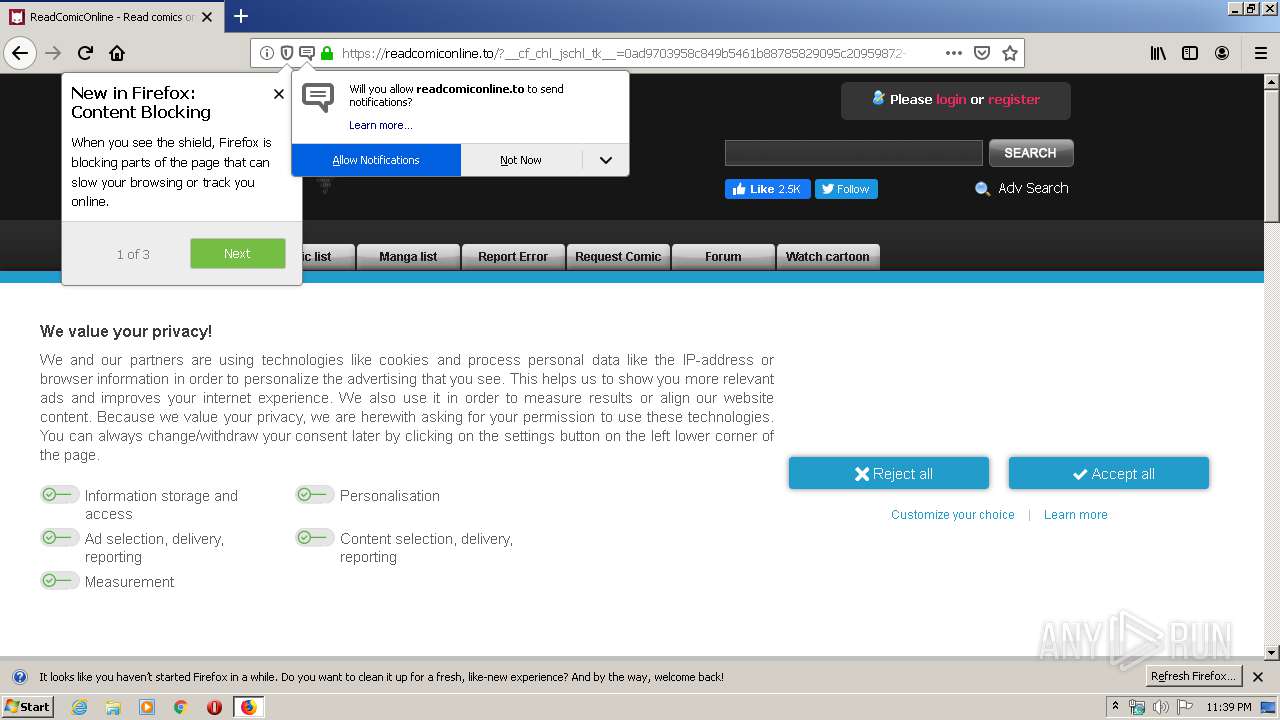This screenshot has height=720, width=1280.
Task: Open the Request Comic tab
Action: (618, 257)
